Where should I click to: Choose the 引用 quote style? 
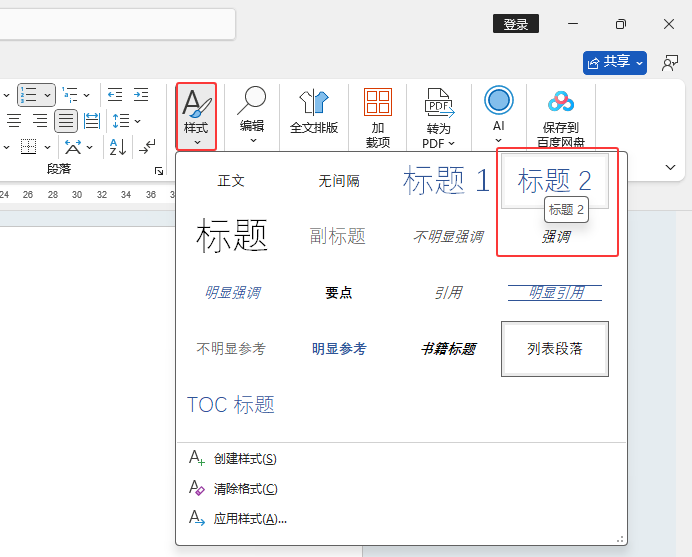(448, 293)
